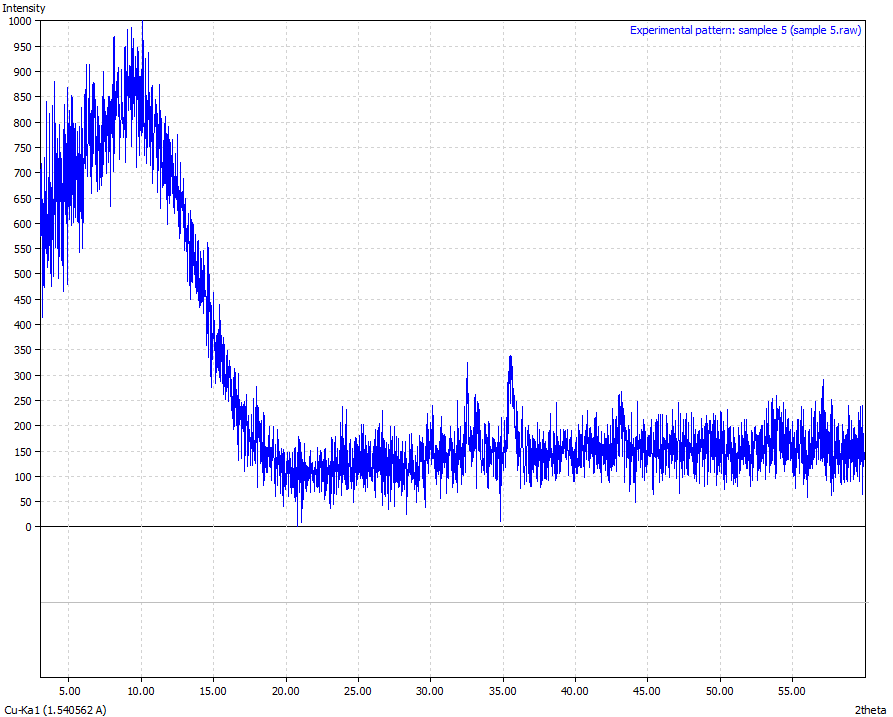Click the gray horizontal line in lower panel

pos(452,603)
